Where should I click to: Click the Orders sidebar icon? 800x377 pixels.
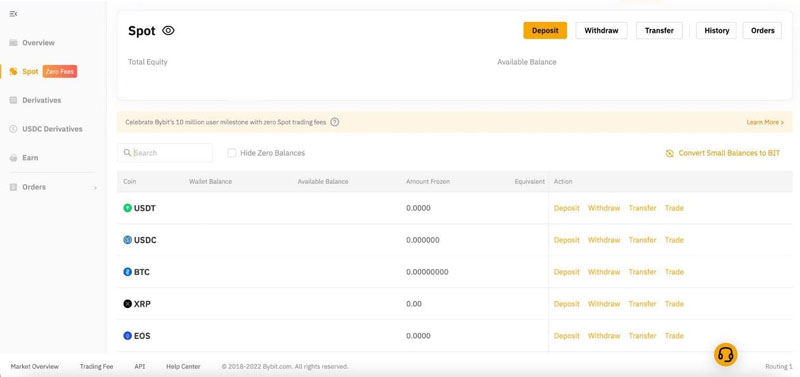coord(13,187)
